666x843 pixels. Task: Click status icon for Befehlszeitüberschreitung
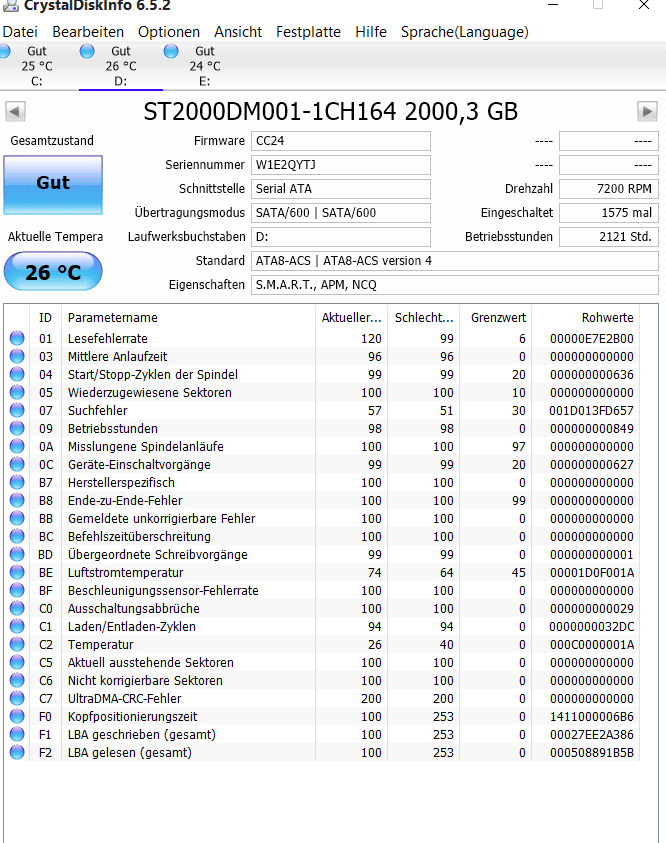(17, 536)
